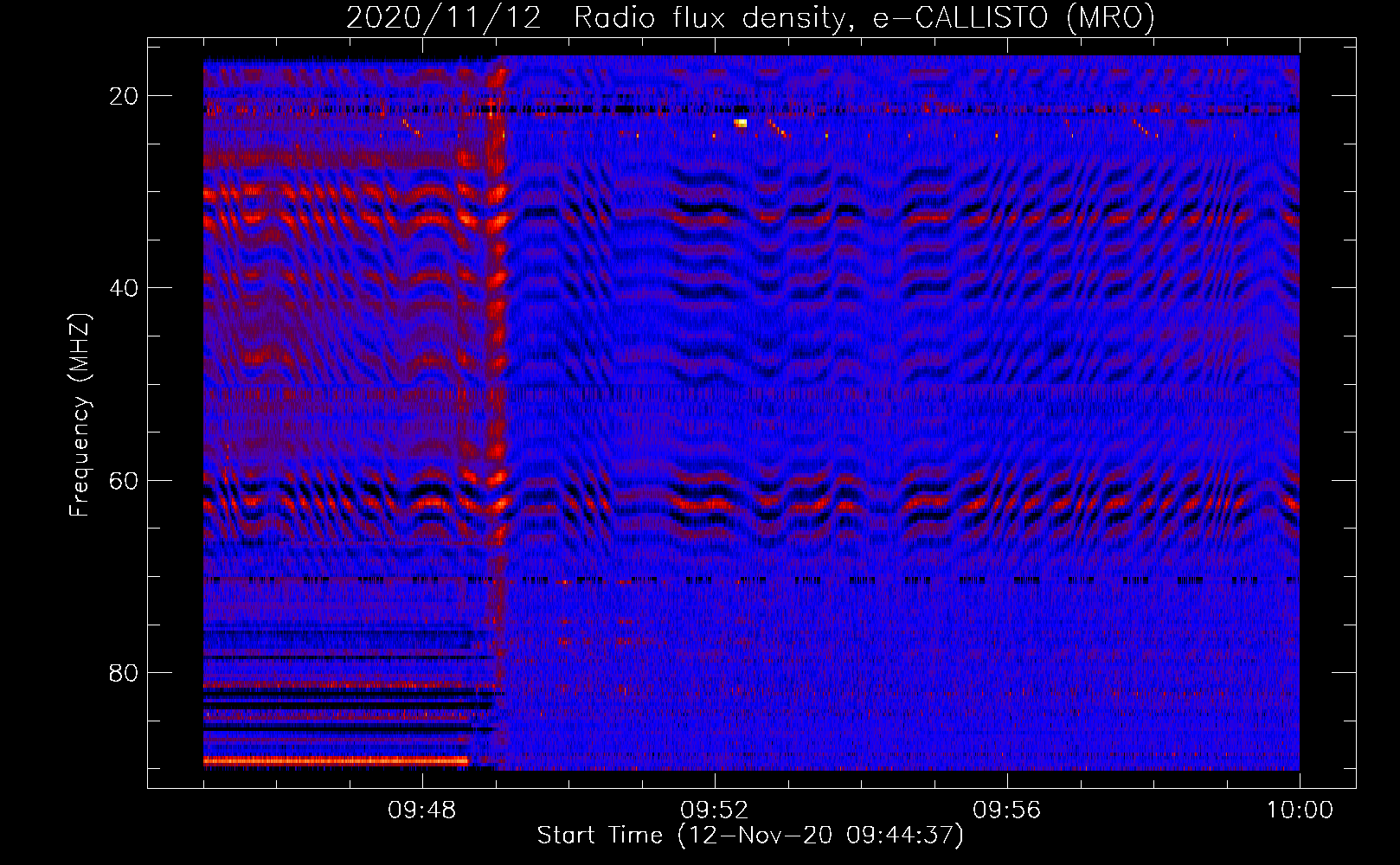Click the 20 MHz frequency tick label

click(x=125, y=96)
